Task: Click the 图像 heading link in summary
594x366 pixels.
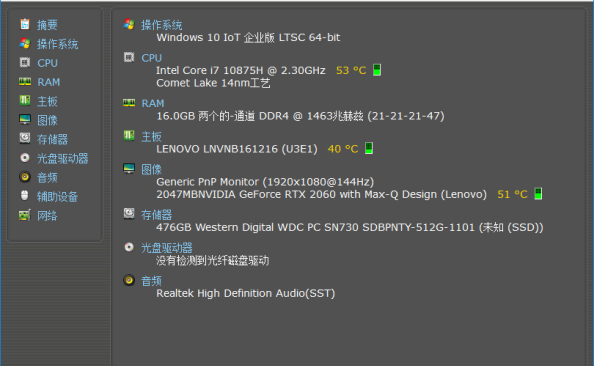Action: tap(151, 169)
